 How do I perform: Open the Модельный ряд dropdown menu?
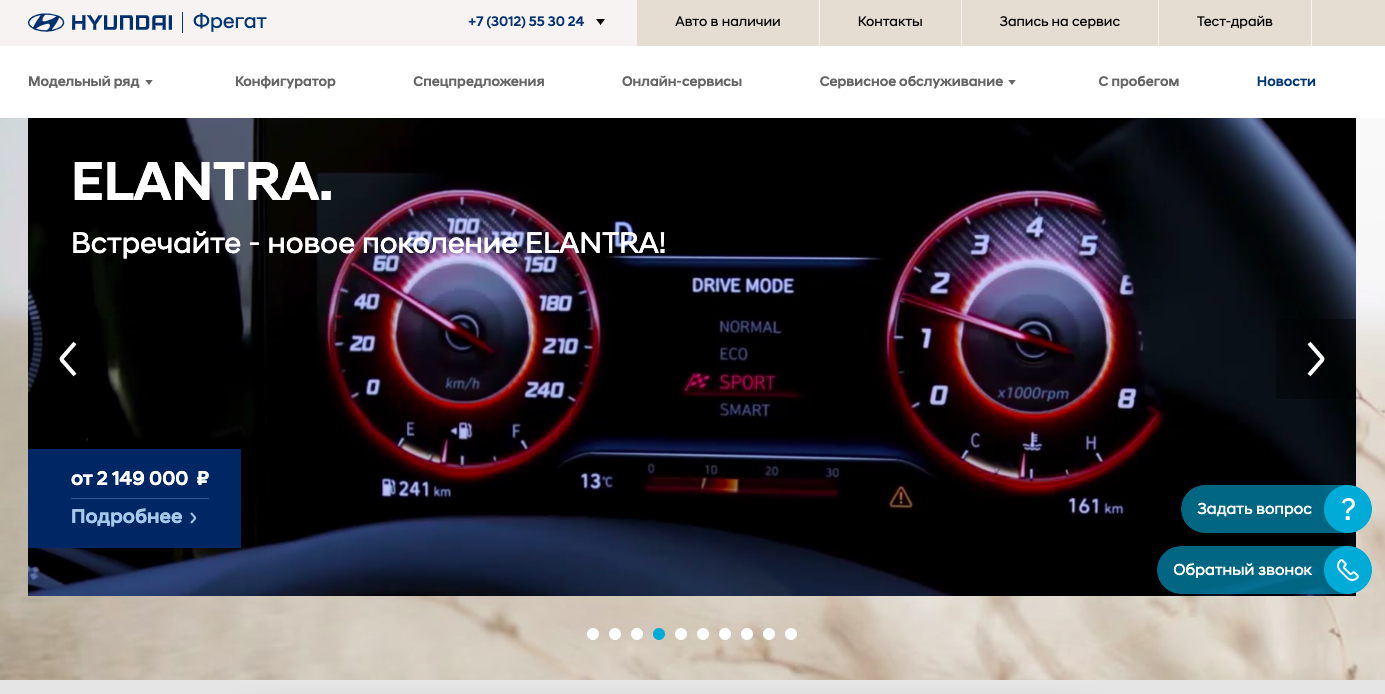[90, 82]
